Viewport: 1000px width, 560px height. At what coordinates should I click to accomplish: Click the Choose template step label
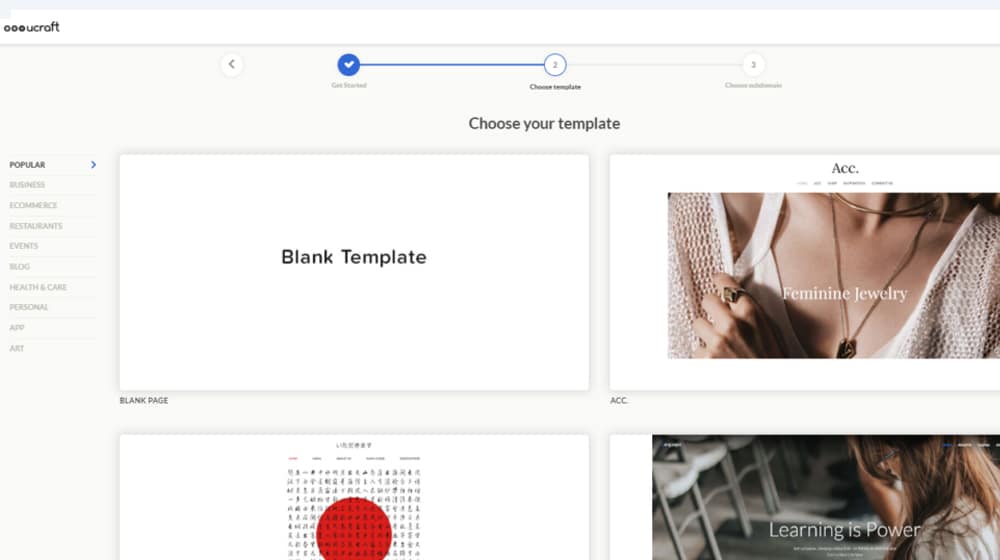555,87
